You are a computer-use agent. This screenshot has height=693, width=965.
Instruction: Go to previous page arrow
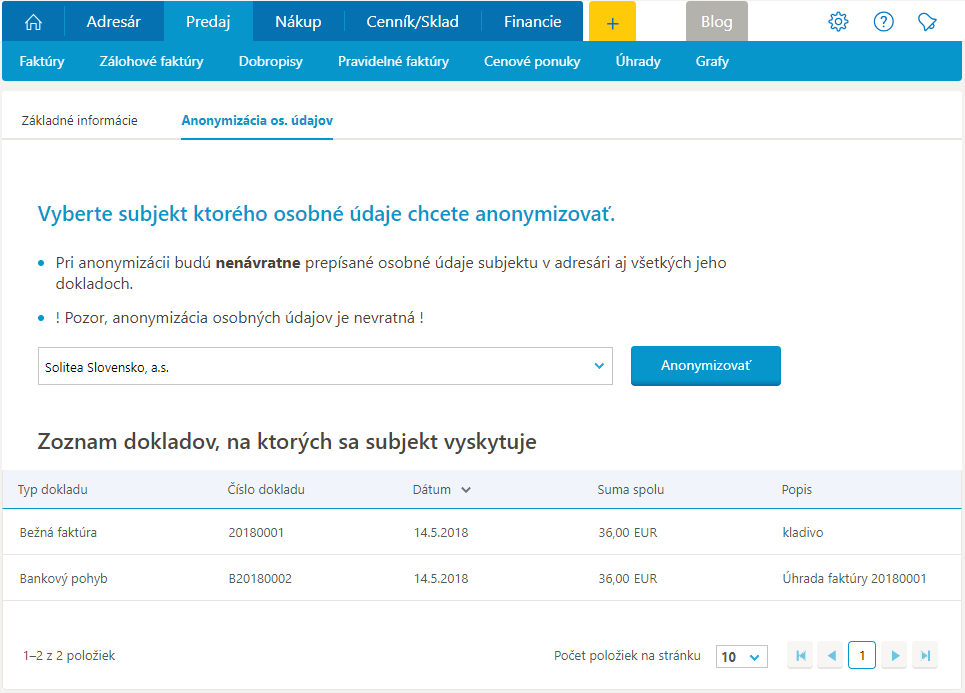tap(831, 656)
